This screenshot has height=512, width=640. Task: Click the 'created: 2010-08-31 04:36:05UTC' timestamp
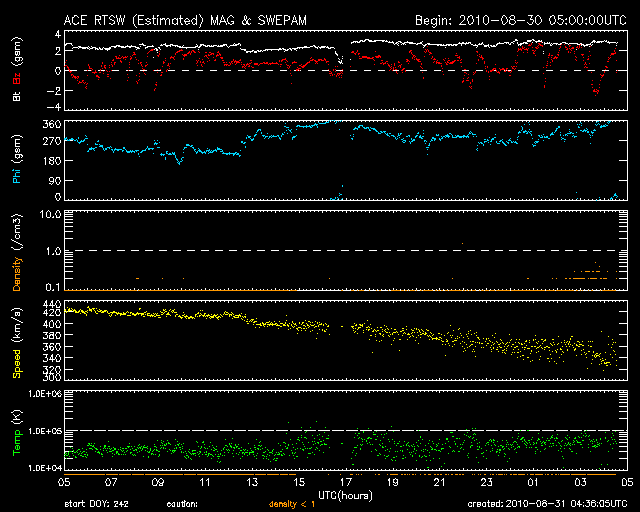pos(547,504)
